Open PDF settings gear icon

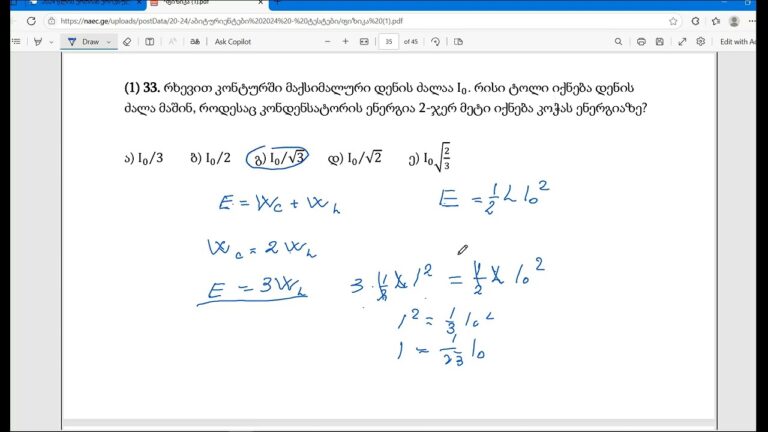click(x=701, y=42)
